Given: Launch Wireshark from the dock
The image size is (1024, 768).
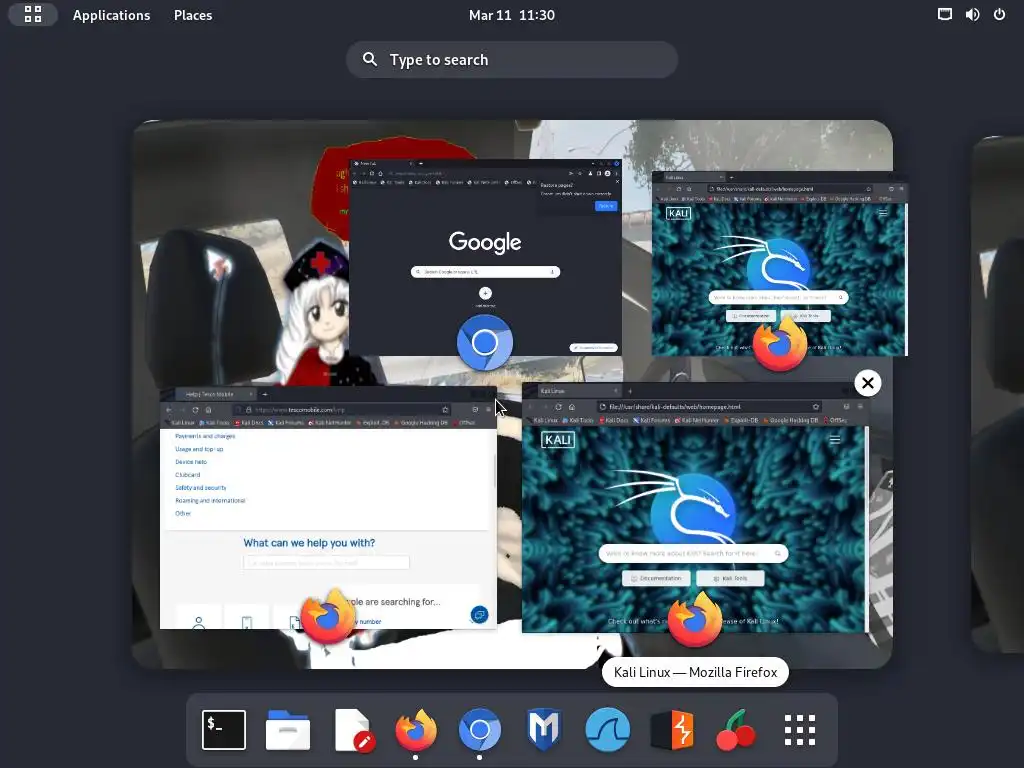Looking at the screenshot, I should [x=607, y=729].
